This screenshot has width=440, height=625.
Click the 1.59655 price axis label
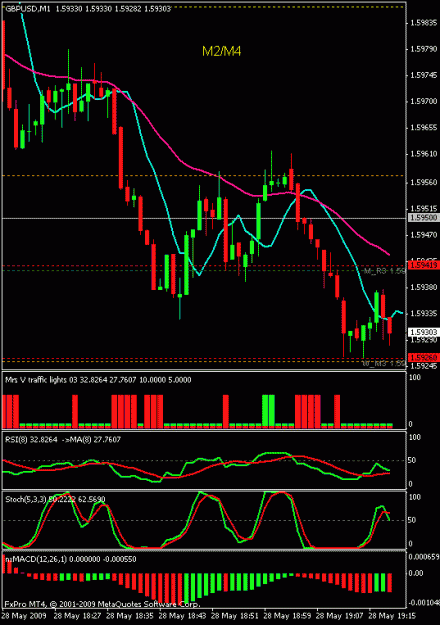tap(424, 128)
